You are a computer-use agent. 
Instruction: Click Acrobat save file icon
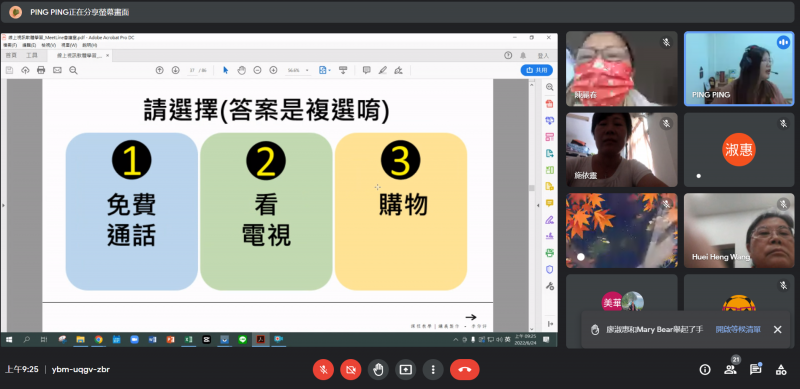(9, 70)
